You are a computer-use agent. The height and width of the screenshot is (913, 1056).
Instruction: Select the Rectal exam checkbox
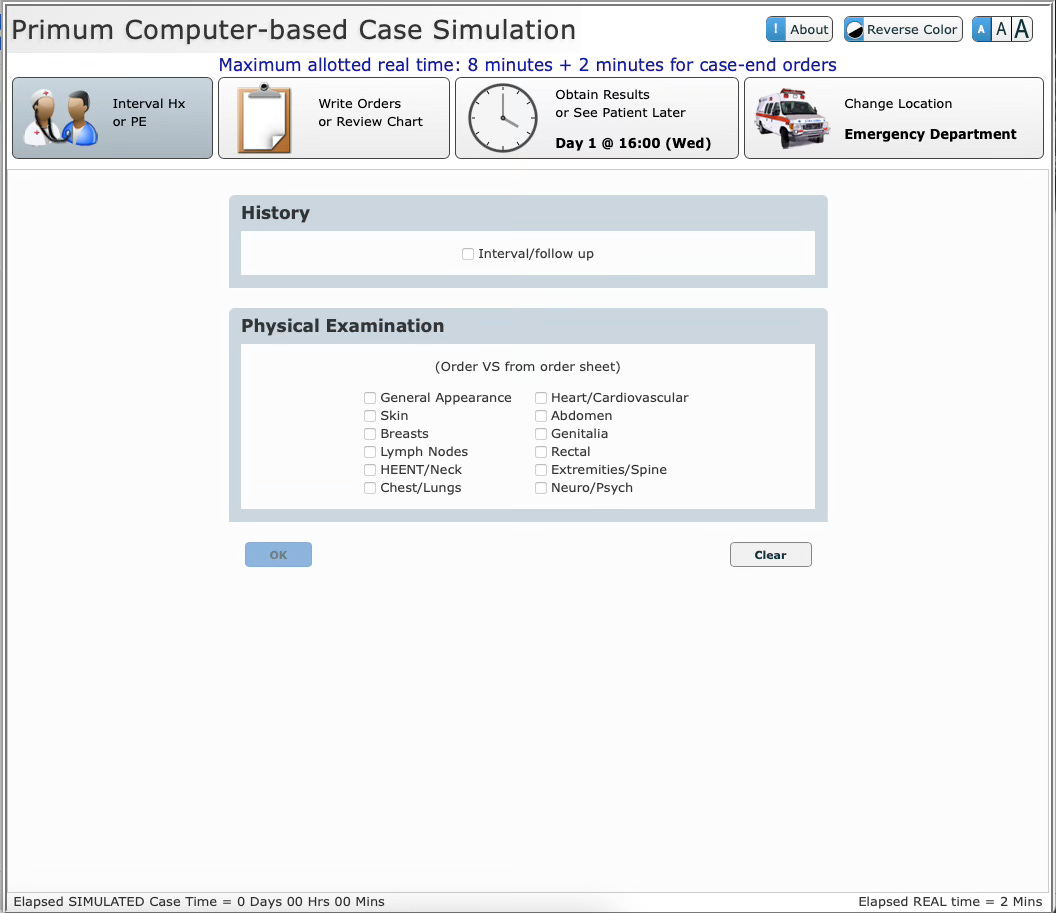[x=540, y=451]
